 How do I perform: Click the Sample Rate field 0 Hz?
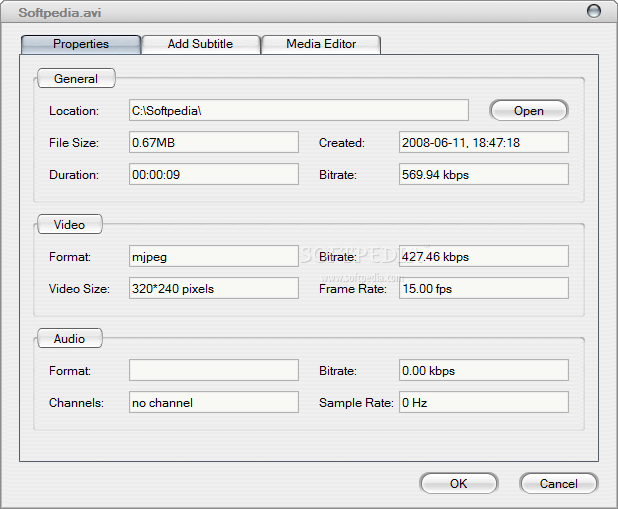[x=484, y=402]
